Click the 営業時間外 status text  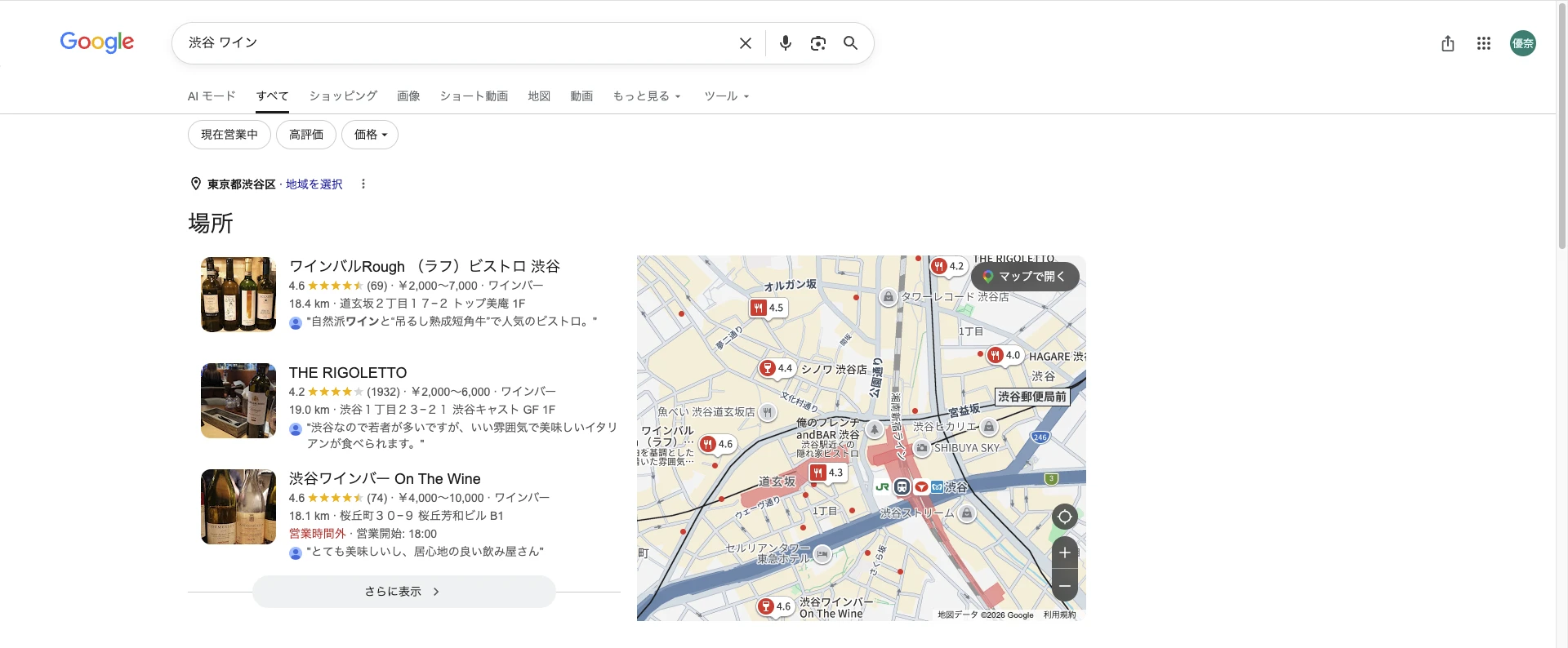317,534
